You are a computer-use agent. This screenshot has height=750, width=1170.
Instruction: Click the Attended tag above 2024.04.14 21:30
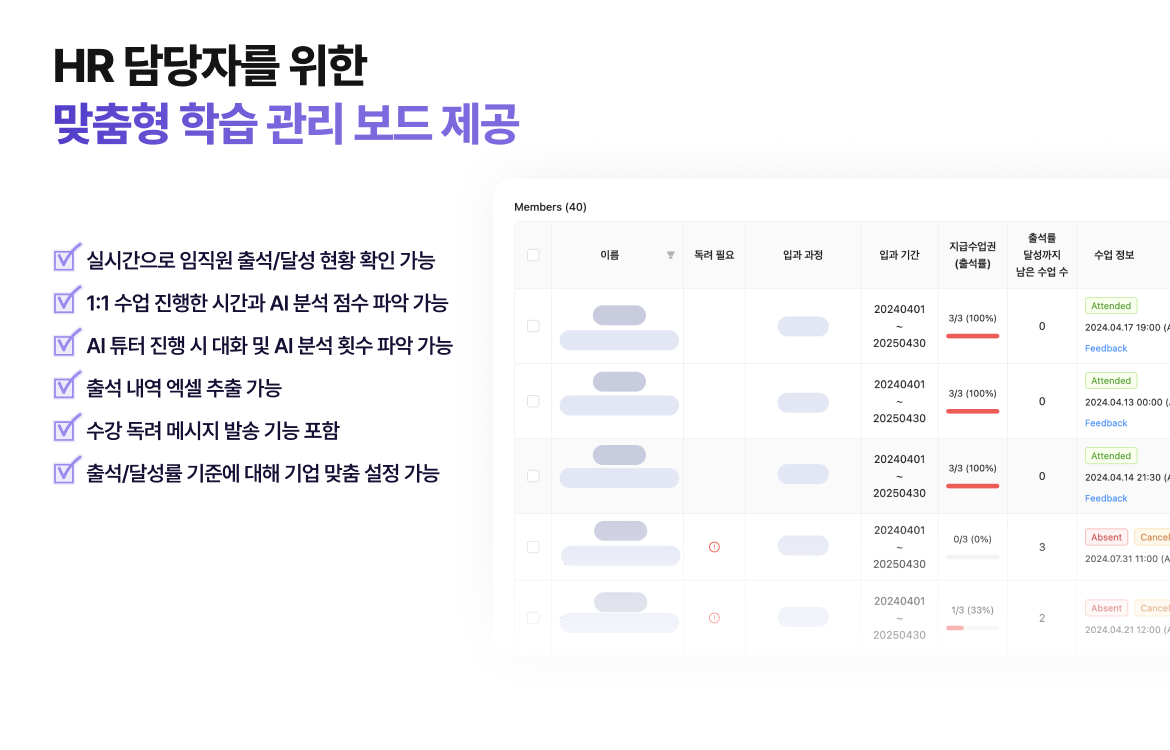click(1111, 456)
